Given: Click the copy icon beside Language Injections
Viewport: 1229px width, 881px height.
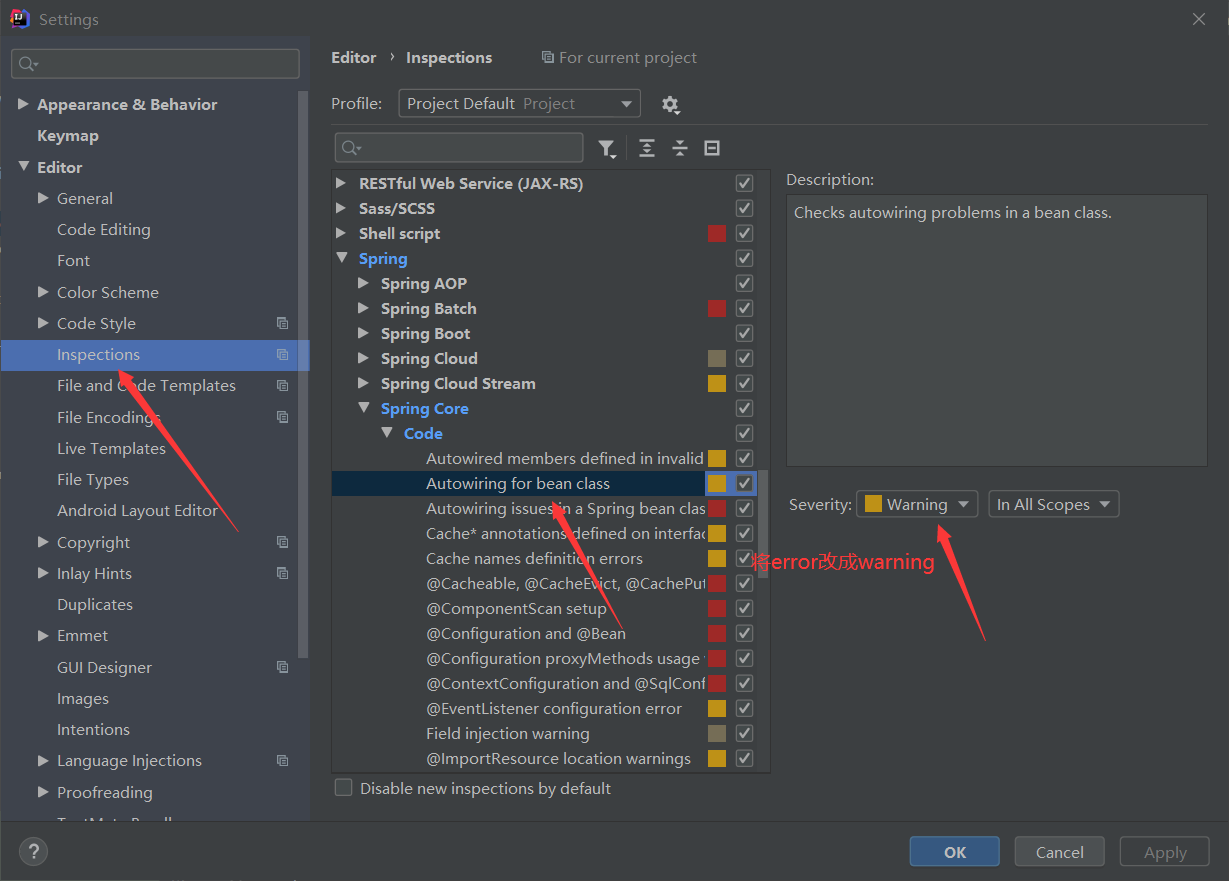Looking at the screenshot, I should coord(282,760).
